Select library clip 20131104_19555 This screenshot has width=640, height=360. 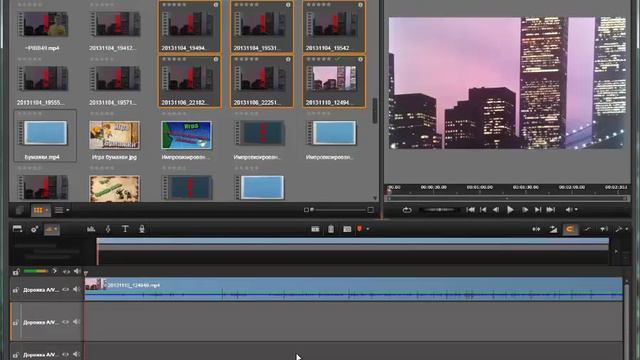pyautogui.click(x=42, y=79)
